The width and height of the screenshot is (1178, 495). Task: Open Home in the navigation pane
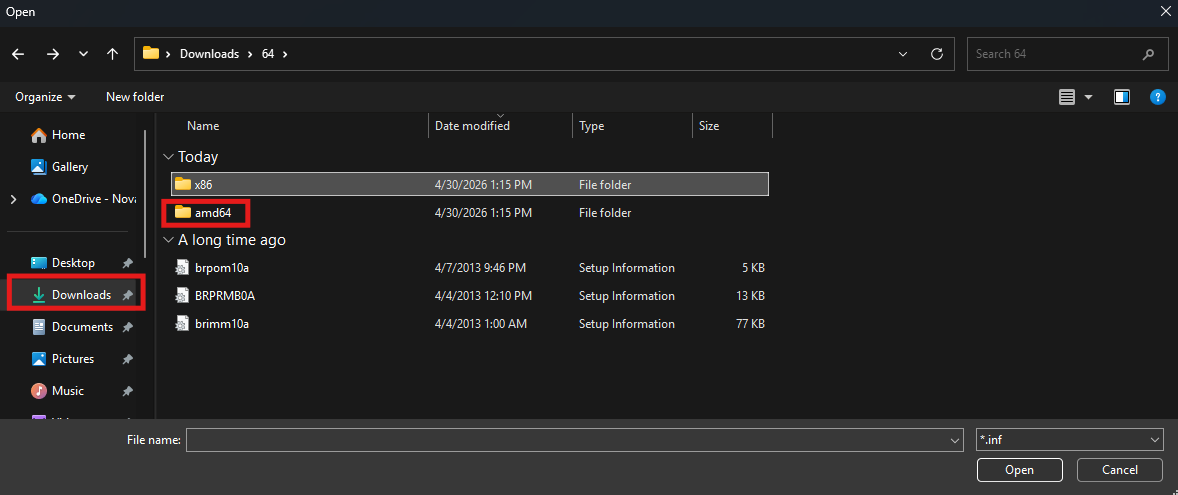click(59, 135)
